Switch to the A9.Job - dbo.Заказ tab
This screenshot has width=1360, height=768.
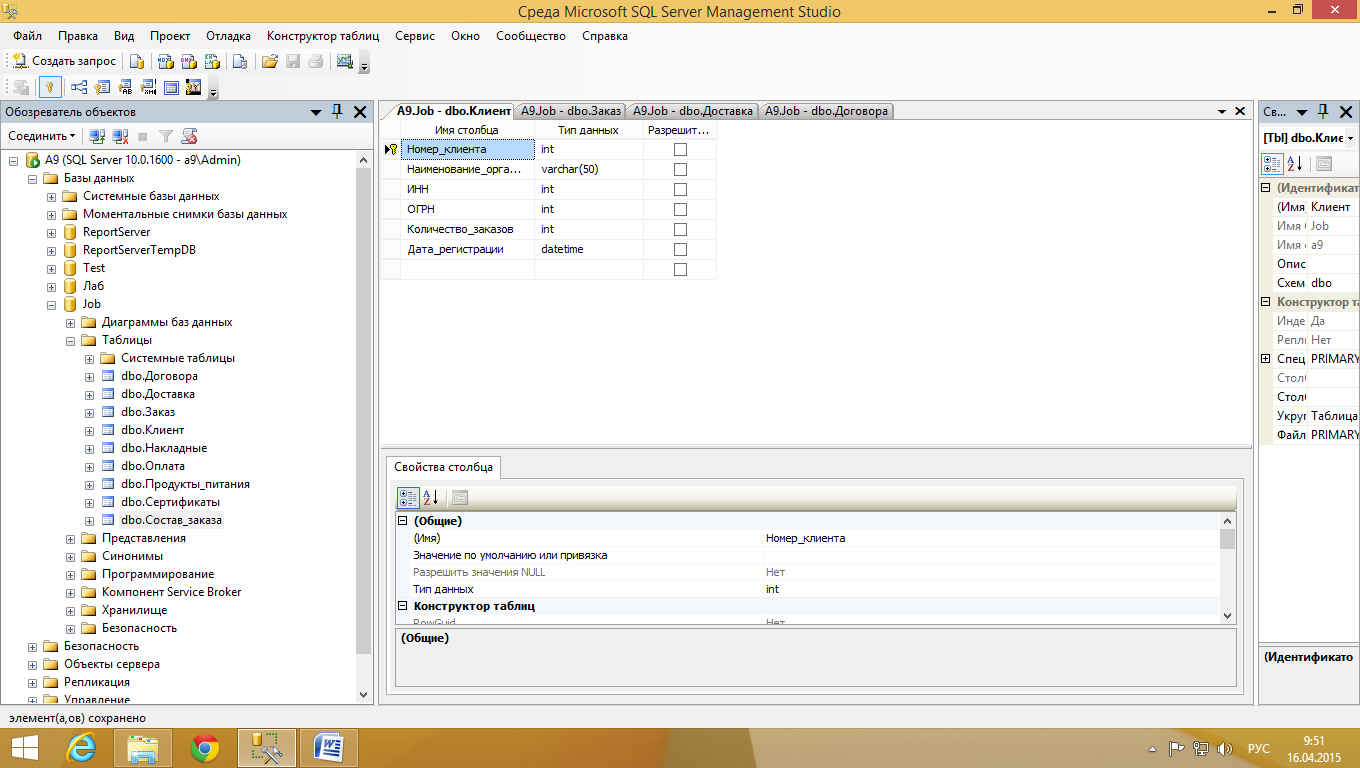pos(571,111)
